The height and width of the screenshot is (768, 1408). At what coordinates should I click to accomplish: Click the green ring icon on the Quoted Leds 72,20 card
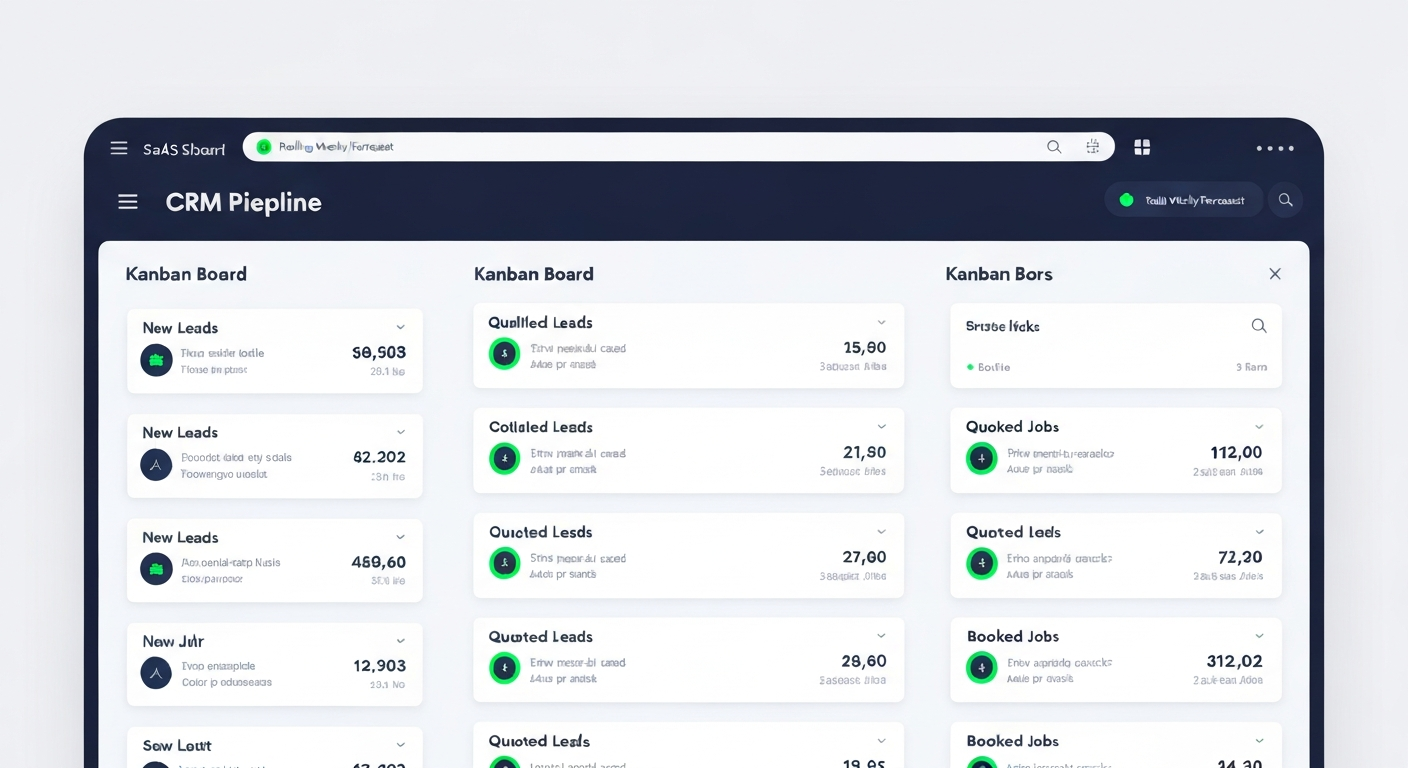[x=982, y=564]
